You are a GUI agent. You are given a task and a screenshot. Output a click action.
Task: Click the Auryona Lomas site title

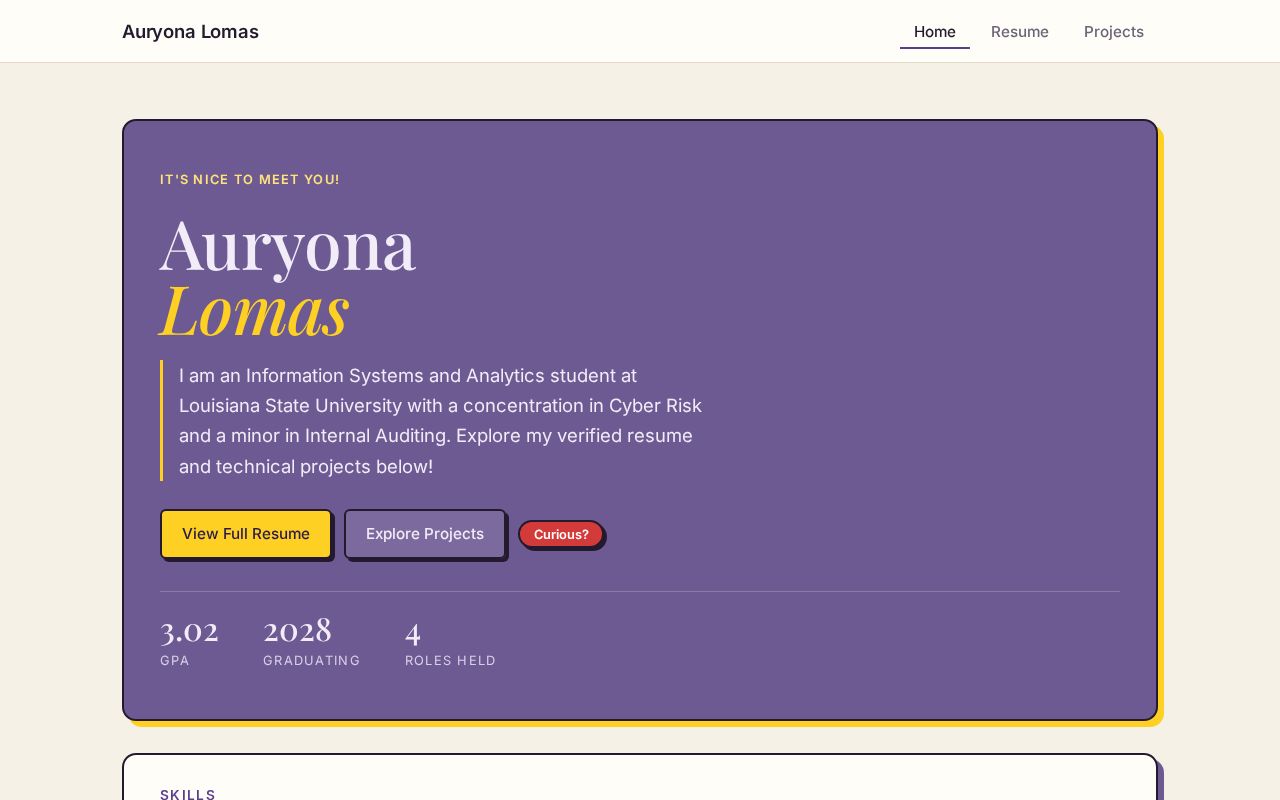pos(190,32)
